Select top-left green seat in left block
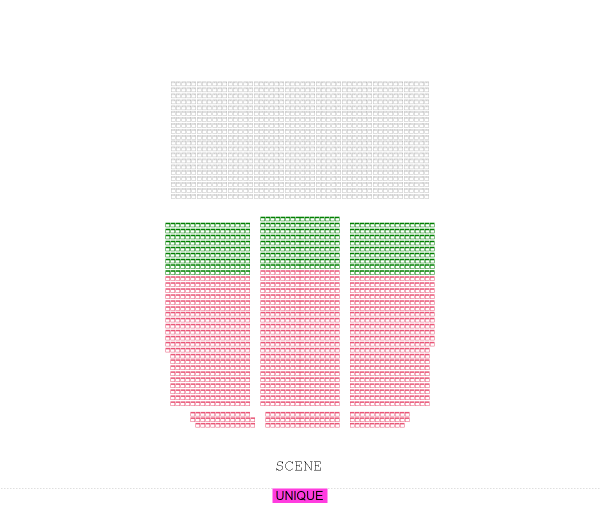 [x=168, y=225]
